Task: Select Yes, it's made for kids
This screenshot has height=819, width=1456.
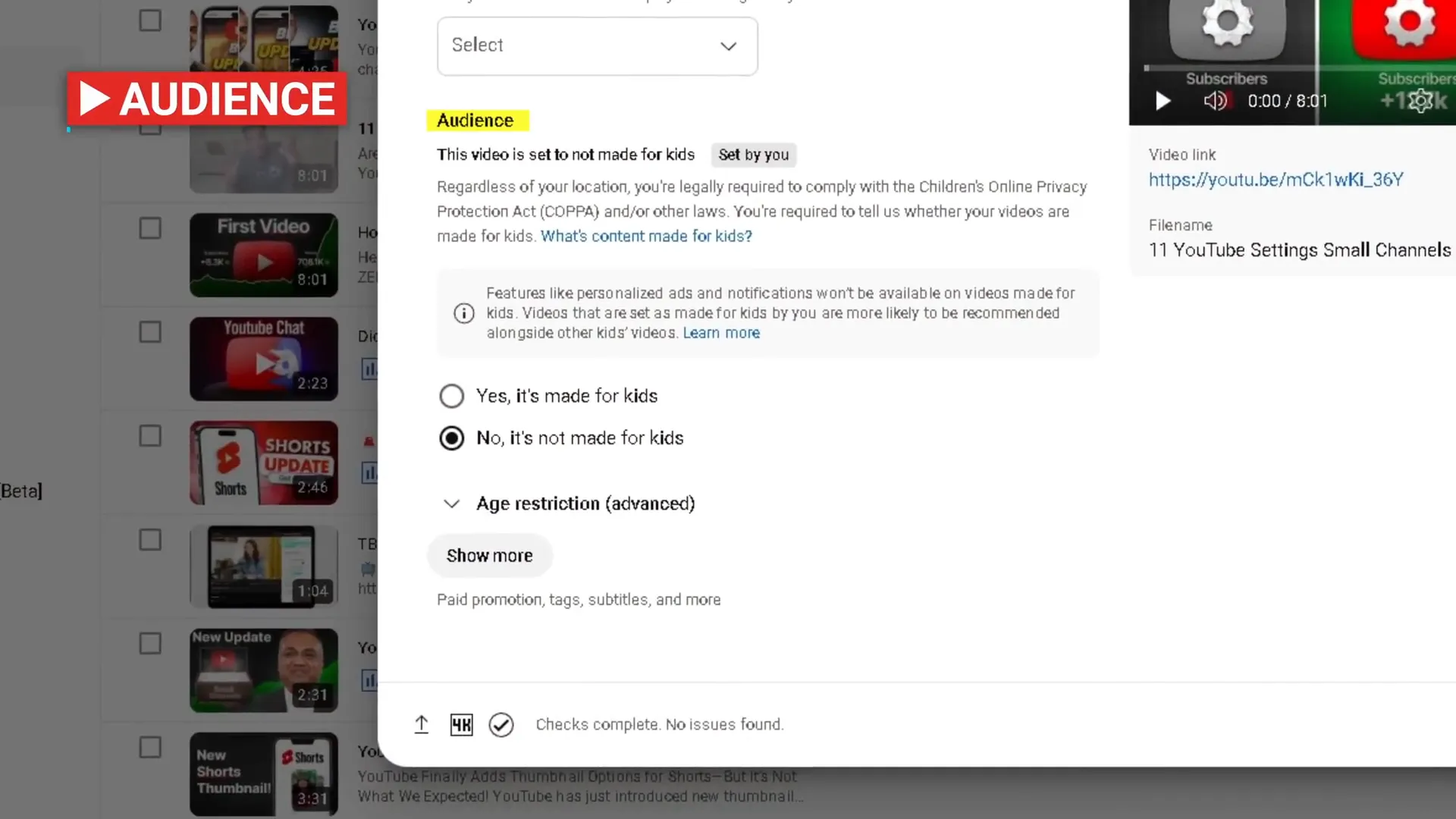Action: [451, 395]
